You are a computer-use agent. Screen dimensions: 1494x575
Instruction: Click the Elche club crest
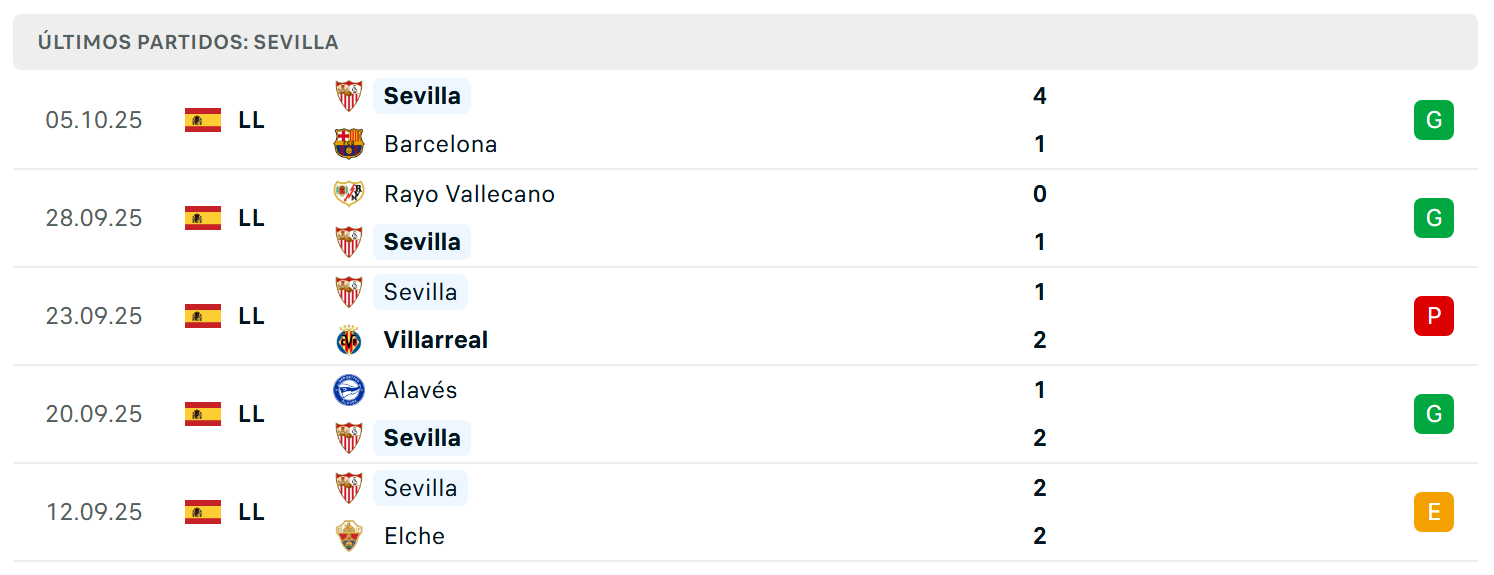point(349,536)
